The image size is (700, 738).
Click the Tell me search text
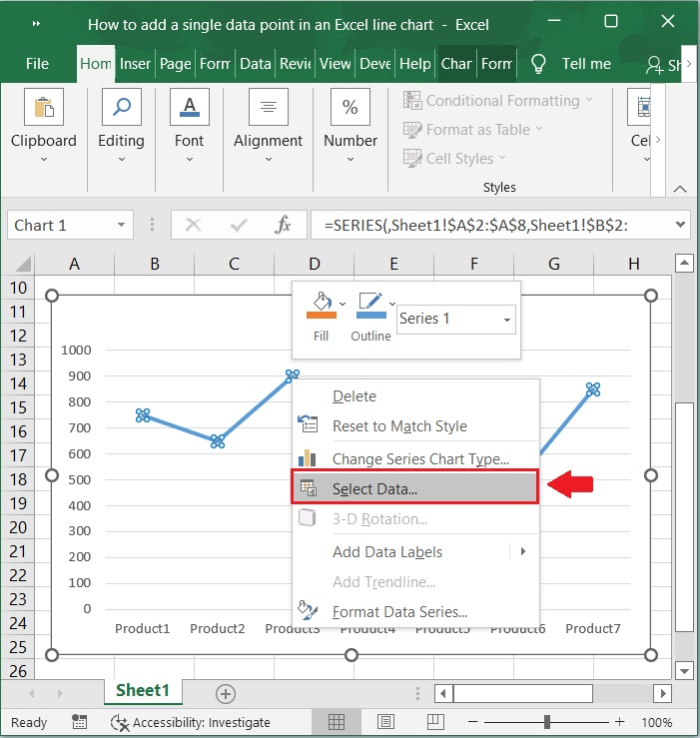(587, 64)
